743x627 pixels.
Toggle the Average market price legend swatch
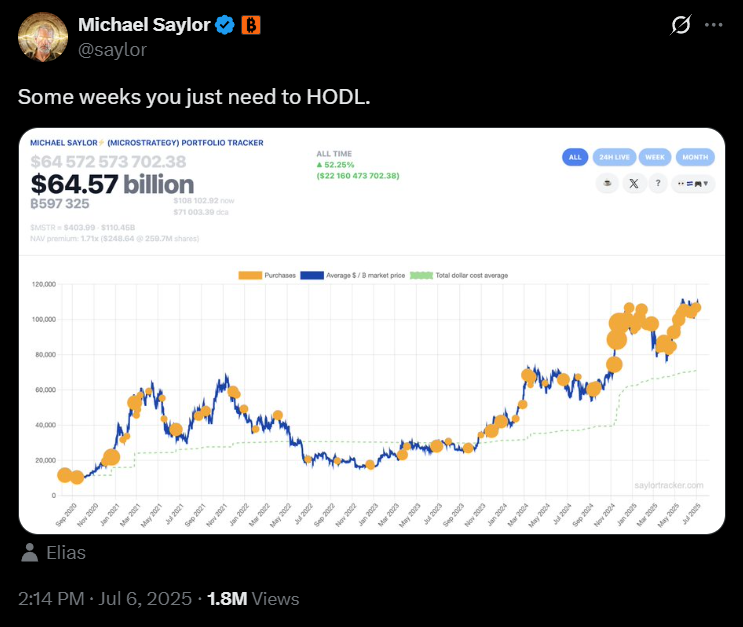pos(312,275)
